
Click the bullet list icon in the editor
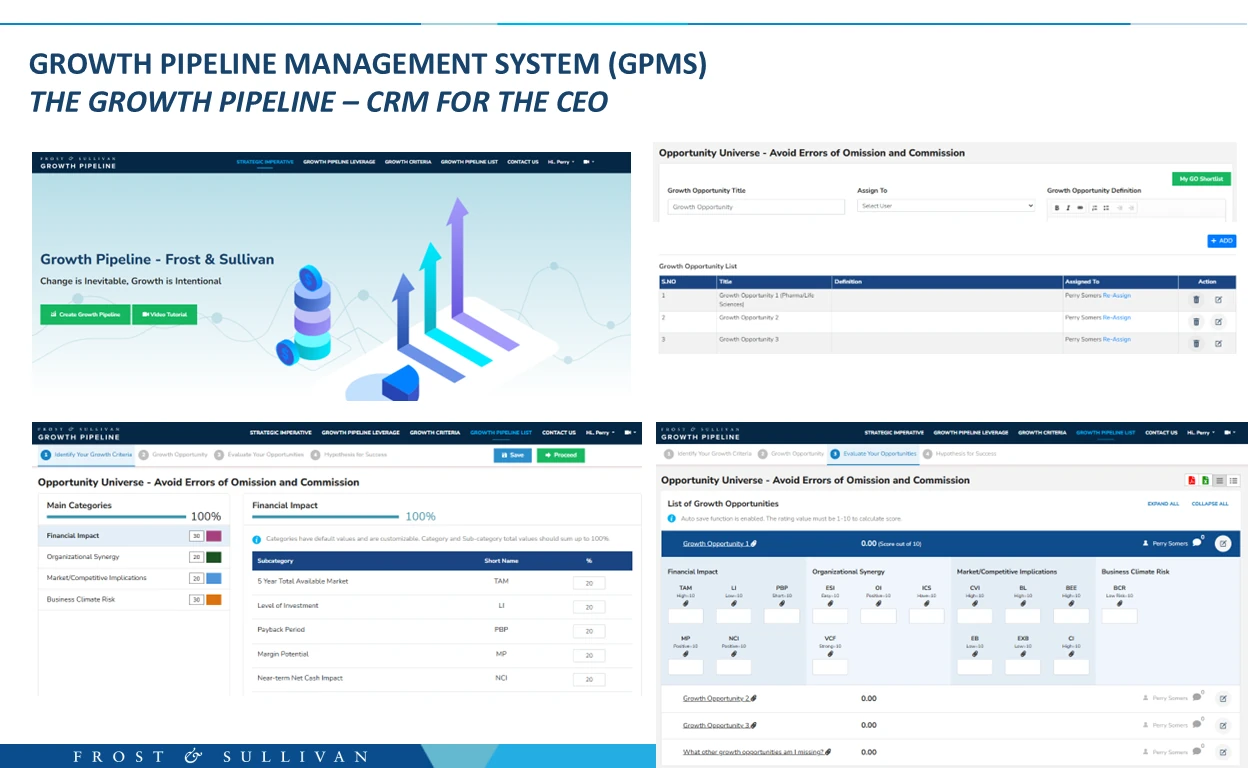pyautogui.click(x=1105, y=207)
